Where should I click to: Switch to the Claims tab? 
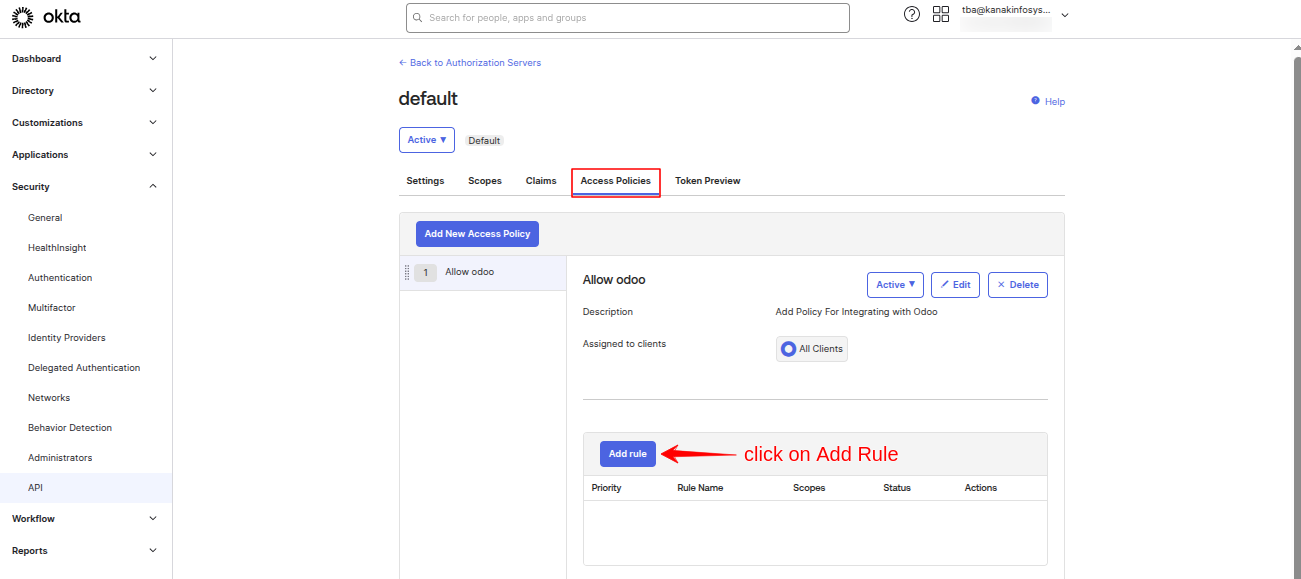pyautogui.click(x=541, y=181)
